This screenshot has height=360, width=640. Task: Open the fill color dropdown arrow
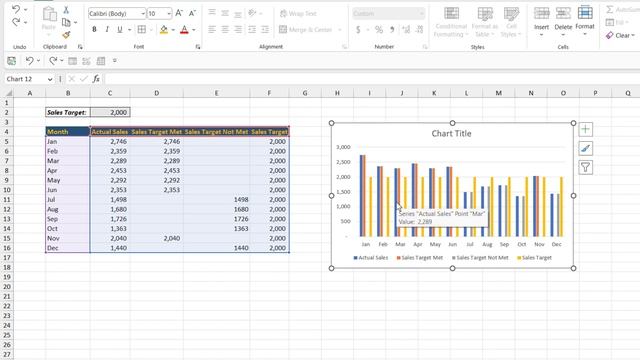pos(173,30)
